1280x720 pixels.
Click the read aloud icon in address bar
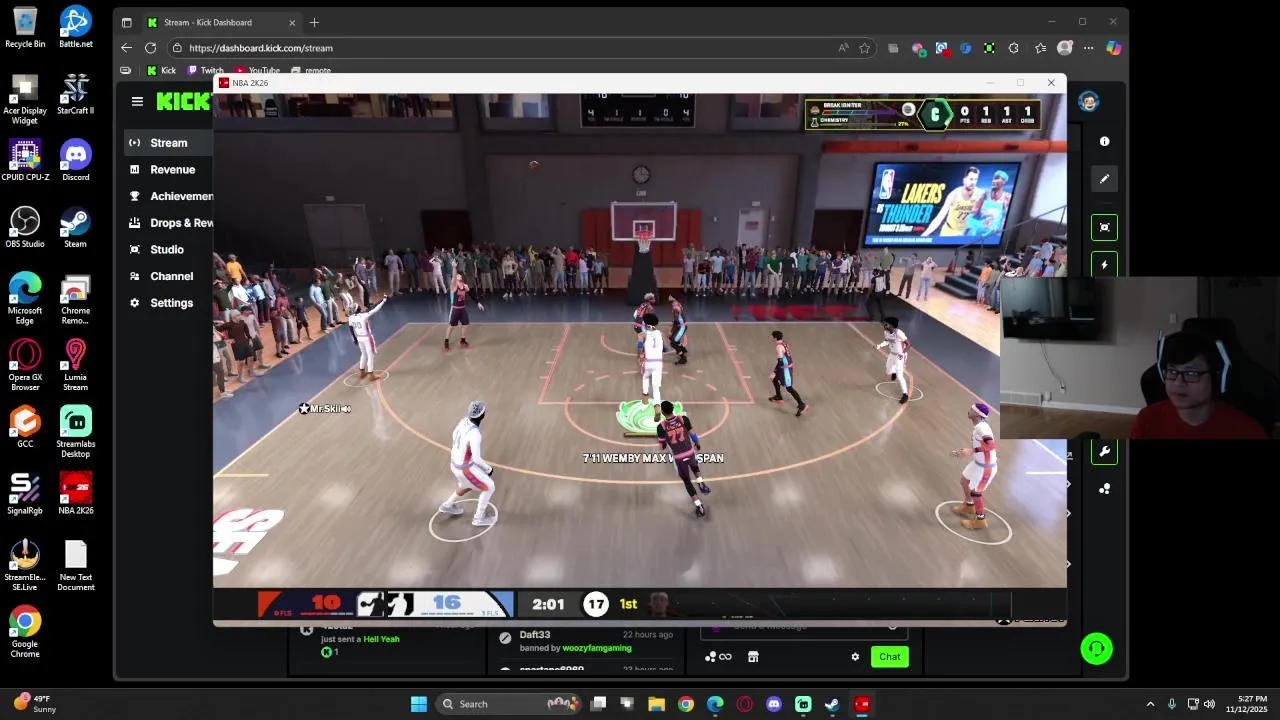[843, 48]
